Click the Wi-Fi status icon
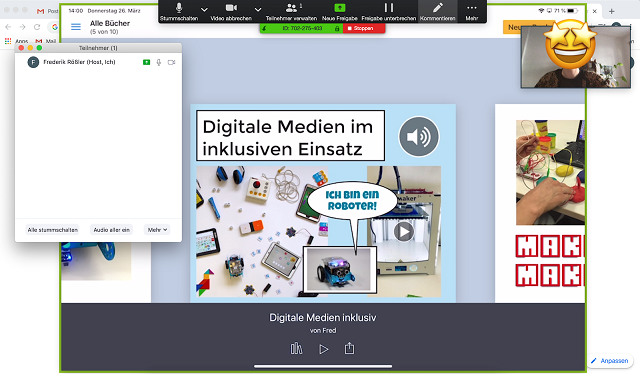Image resolution: width=640 pixels, height=374 pixels. click(541, 11)
